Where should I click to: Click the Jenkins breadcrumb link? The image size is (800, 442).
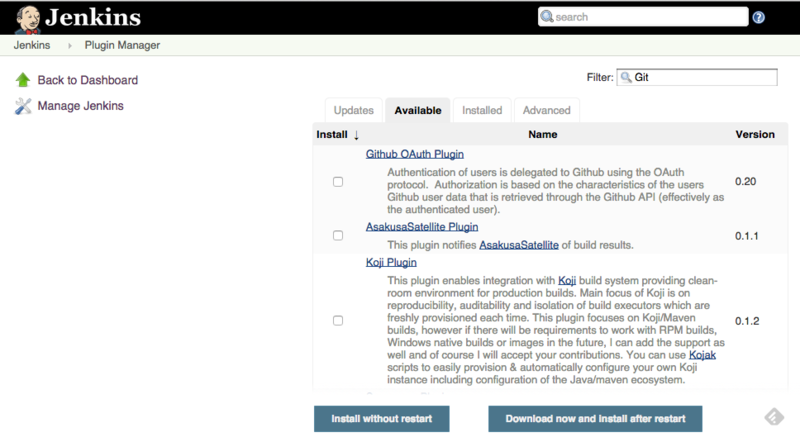click(x=32, y=45)
